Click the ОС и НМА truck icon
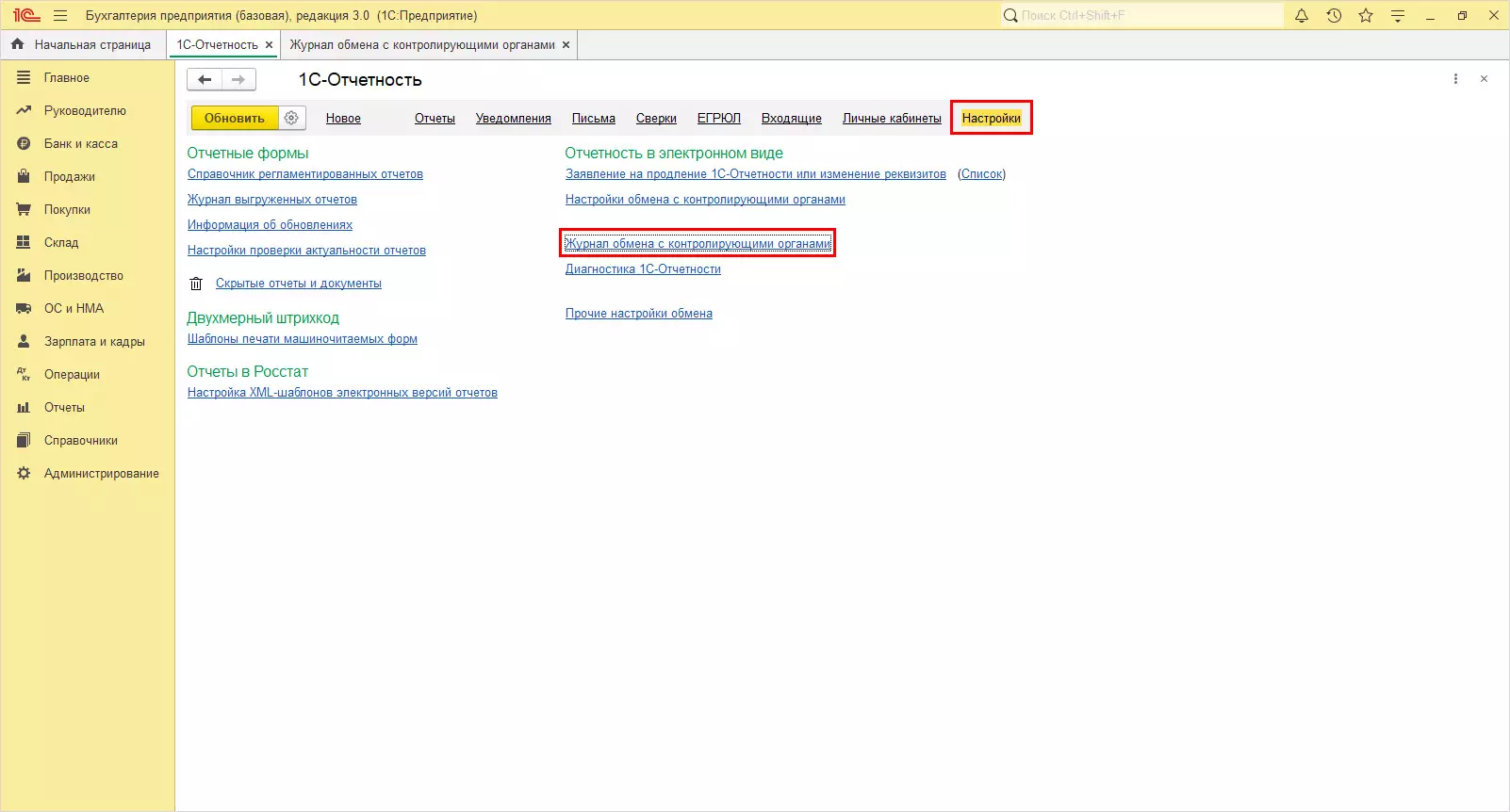Viewport: 1510px width, 812px height. click(x=24, y=308)
